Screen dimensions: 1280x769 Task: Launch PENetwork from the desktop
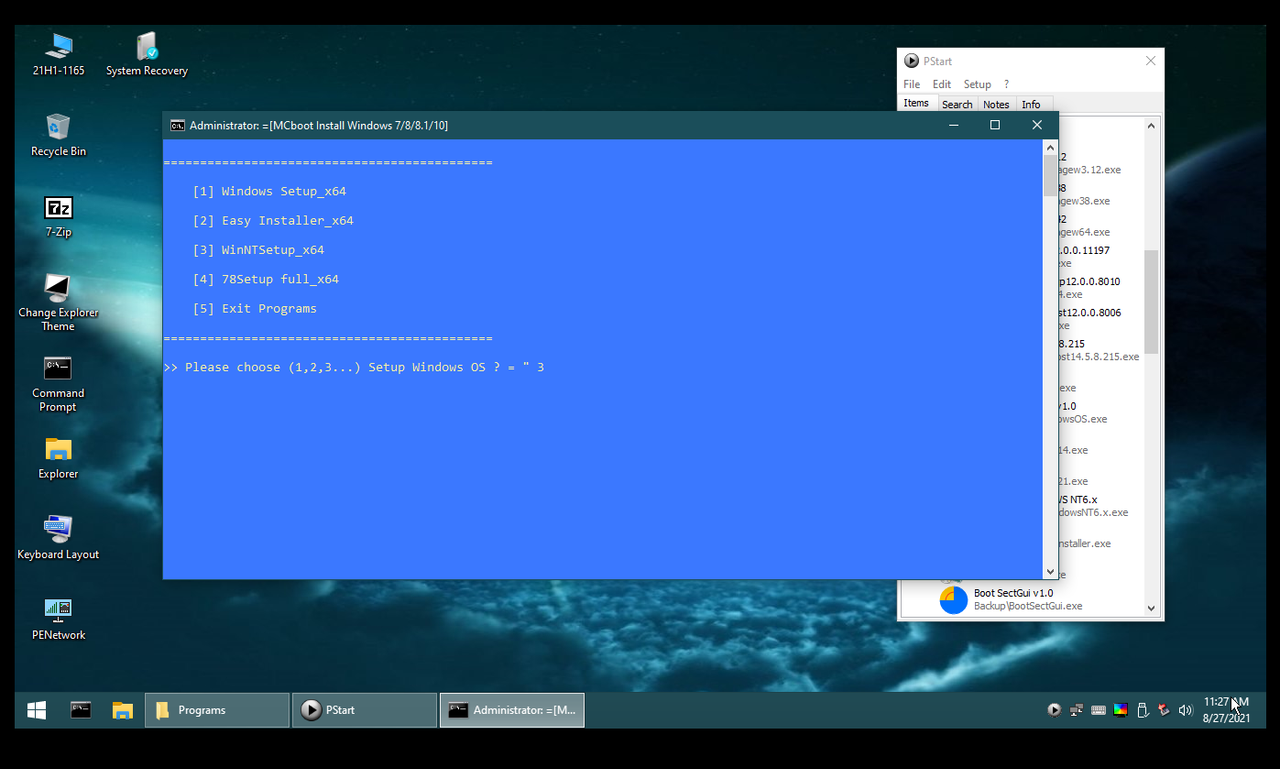58,620
